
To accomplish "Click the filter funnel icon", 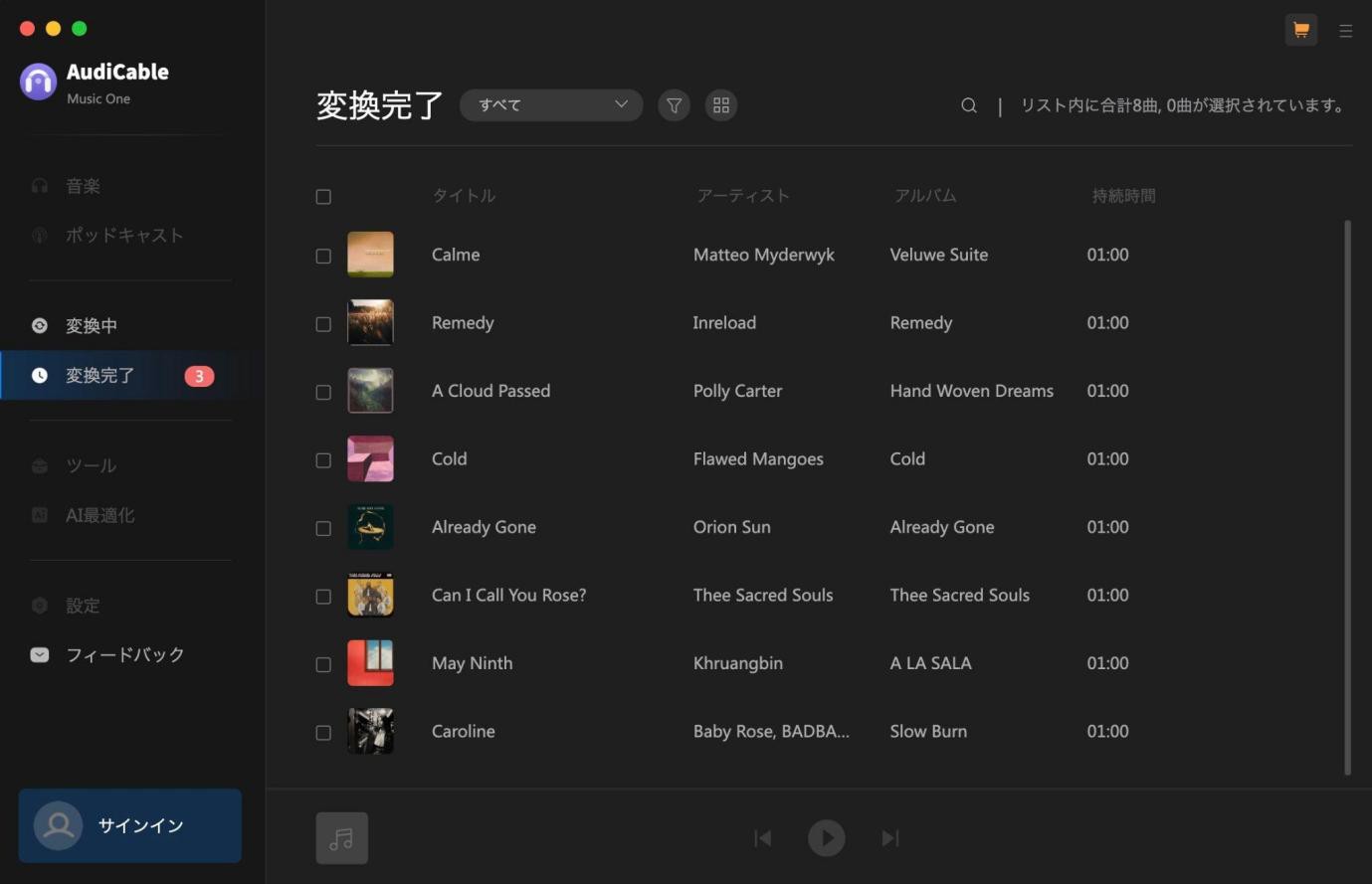I will tap(674, 105).
